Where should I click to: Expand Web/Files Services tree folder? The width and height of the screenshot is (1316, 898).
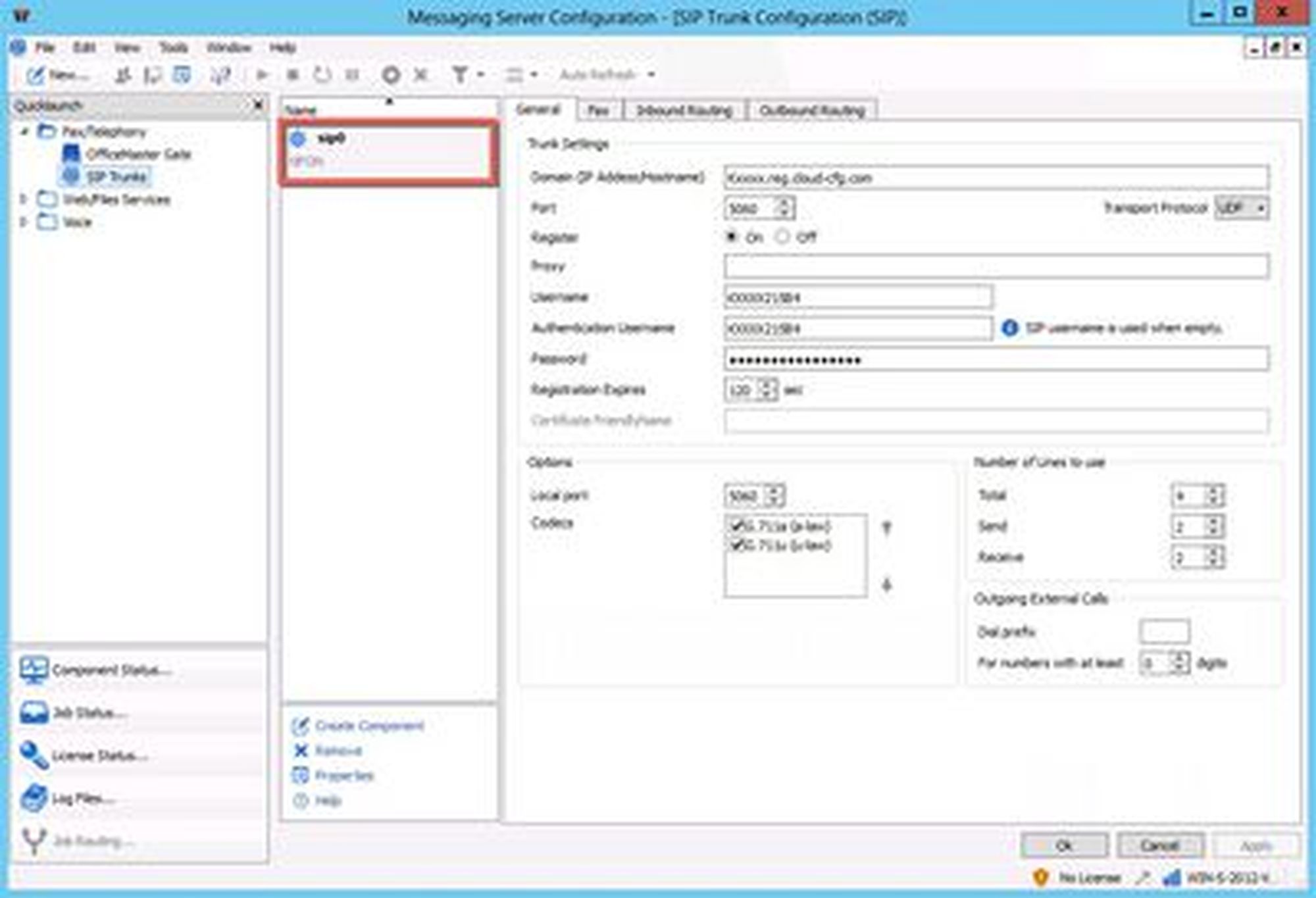point(24,199)
